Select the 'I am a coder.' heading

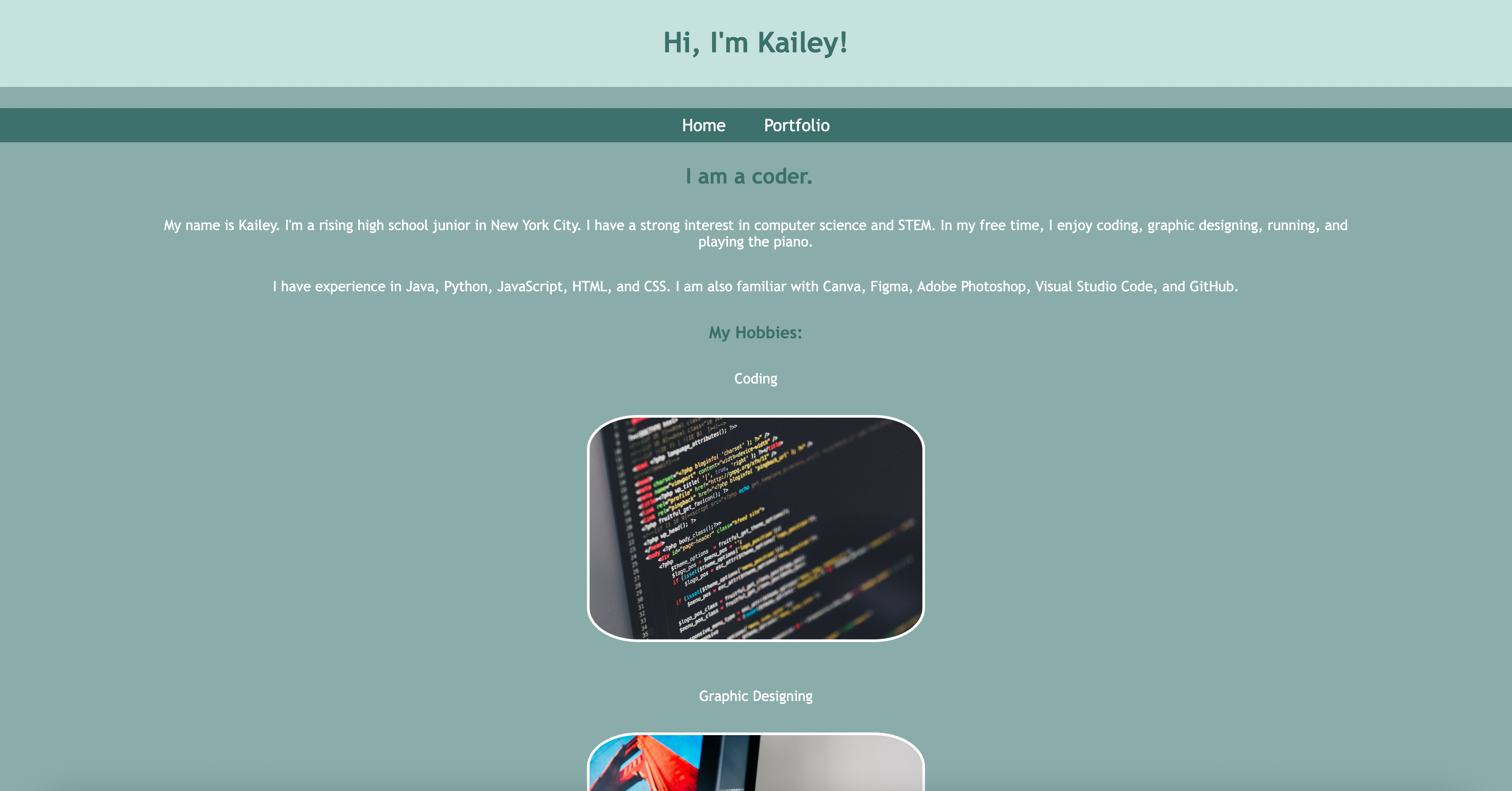[x=749, y=176]
